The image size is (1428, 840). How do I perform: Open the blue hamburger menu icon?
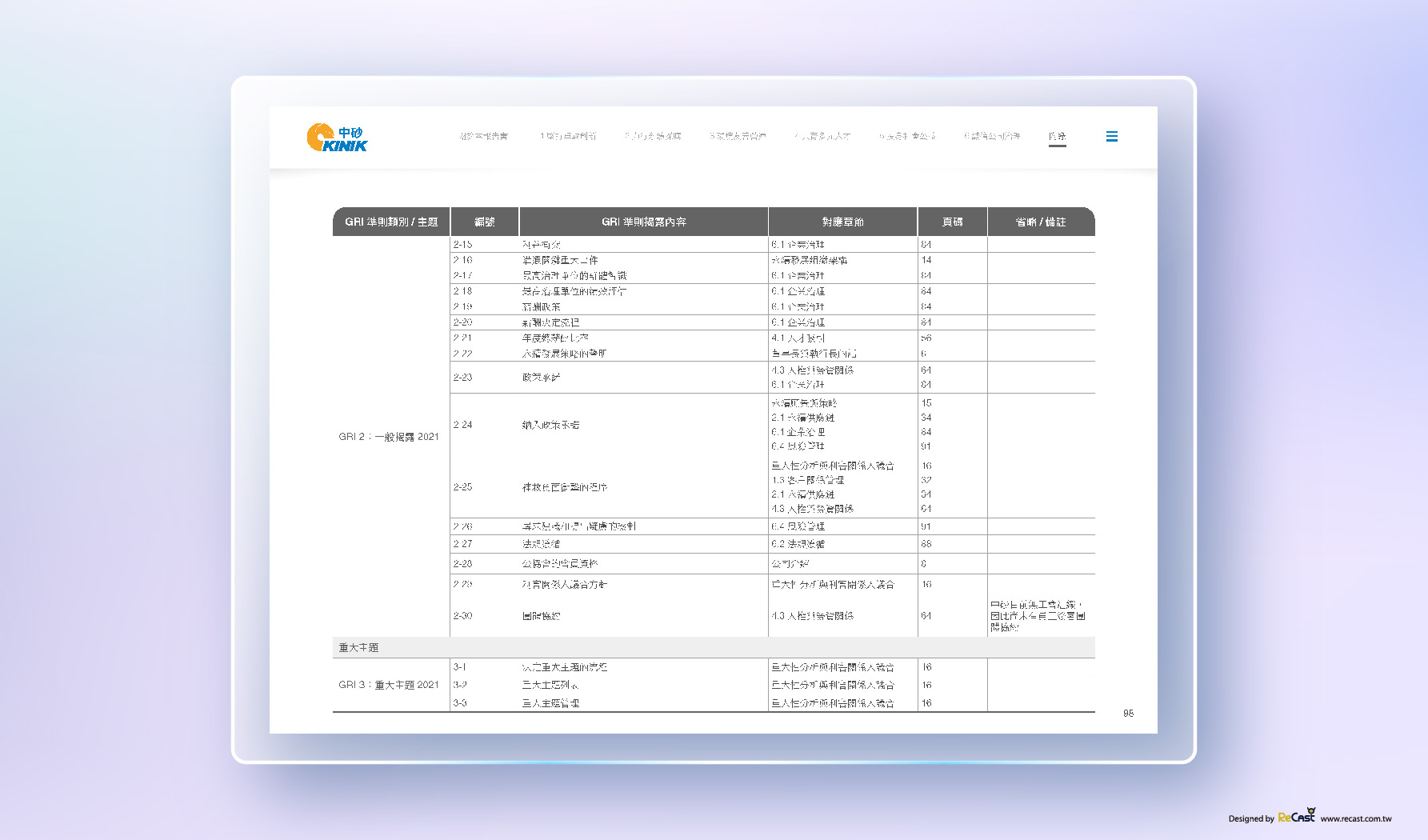point(1111,137)
